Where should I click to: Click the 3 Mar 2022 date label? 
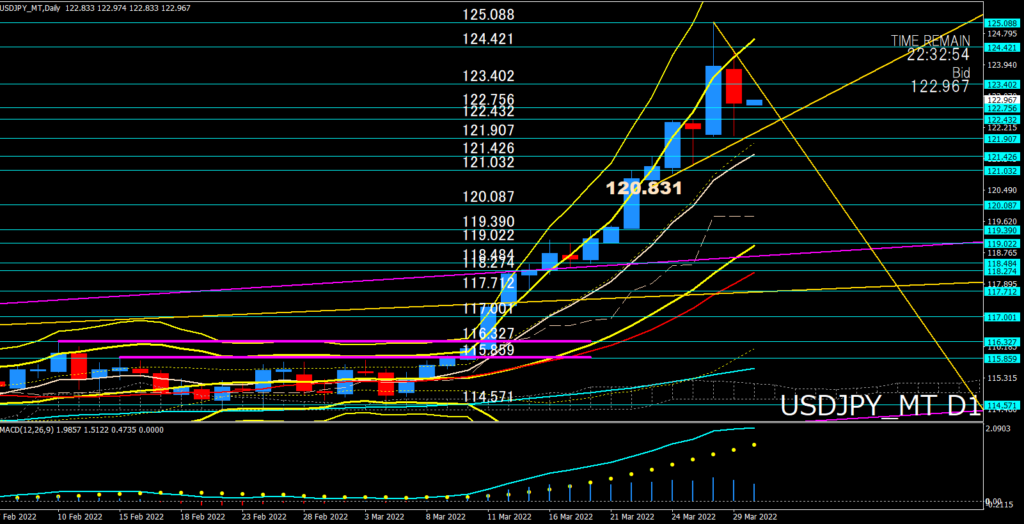coord(385,516)
